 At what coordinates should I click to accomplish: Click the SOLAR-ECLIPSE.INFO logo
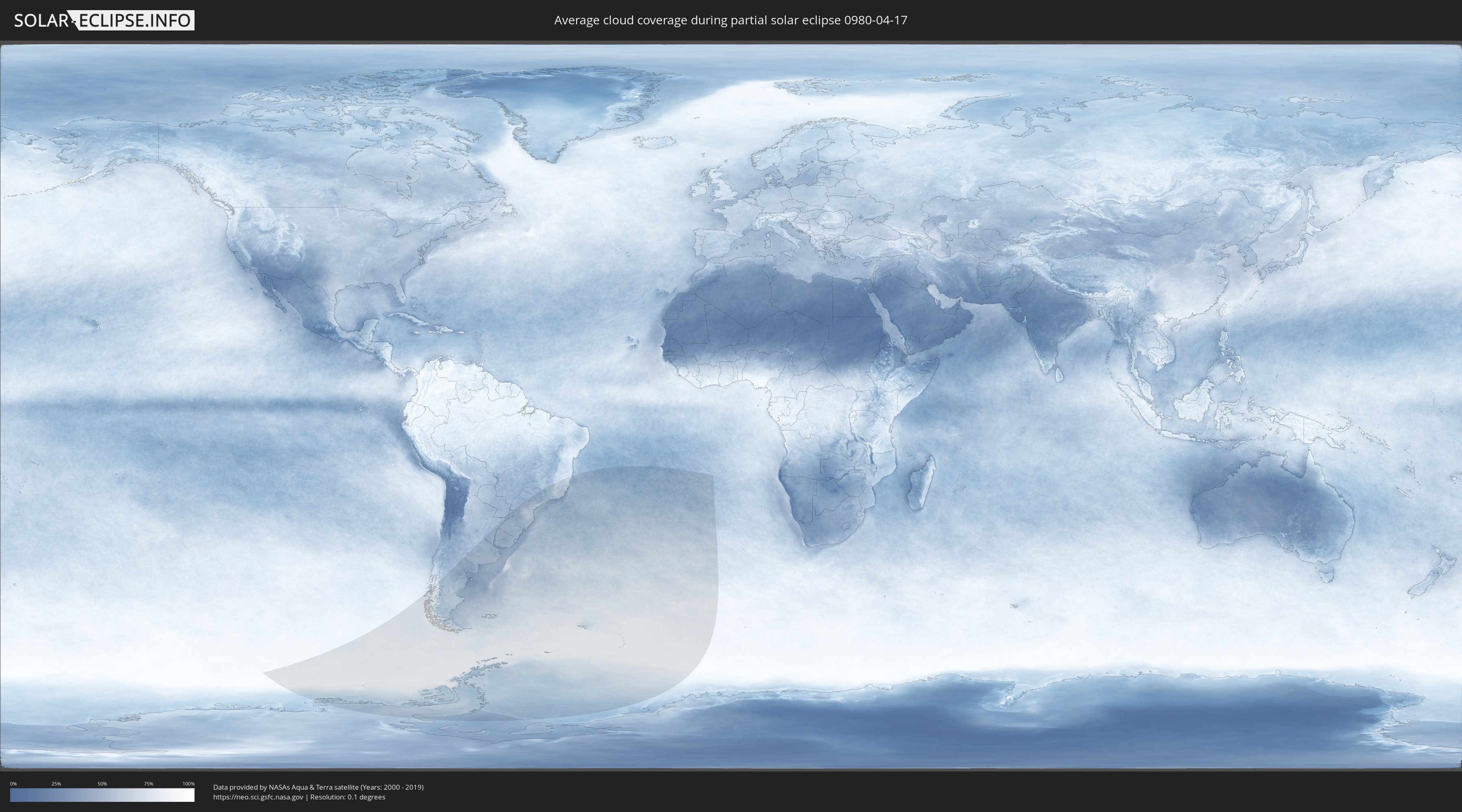click(x=104, y=20)
